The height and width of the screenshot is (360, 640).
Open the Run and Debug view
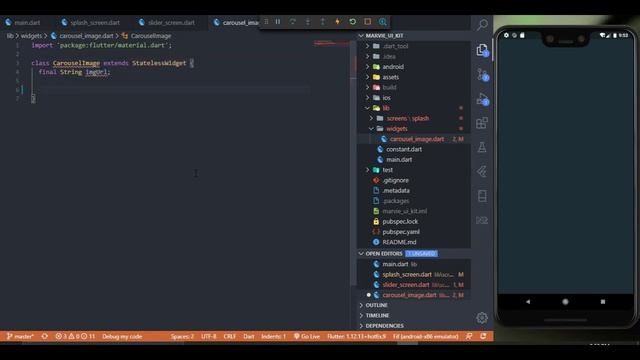coord(482,99)
